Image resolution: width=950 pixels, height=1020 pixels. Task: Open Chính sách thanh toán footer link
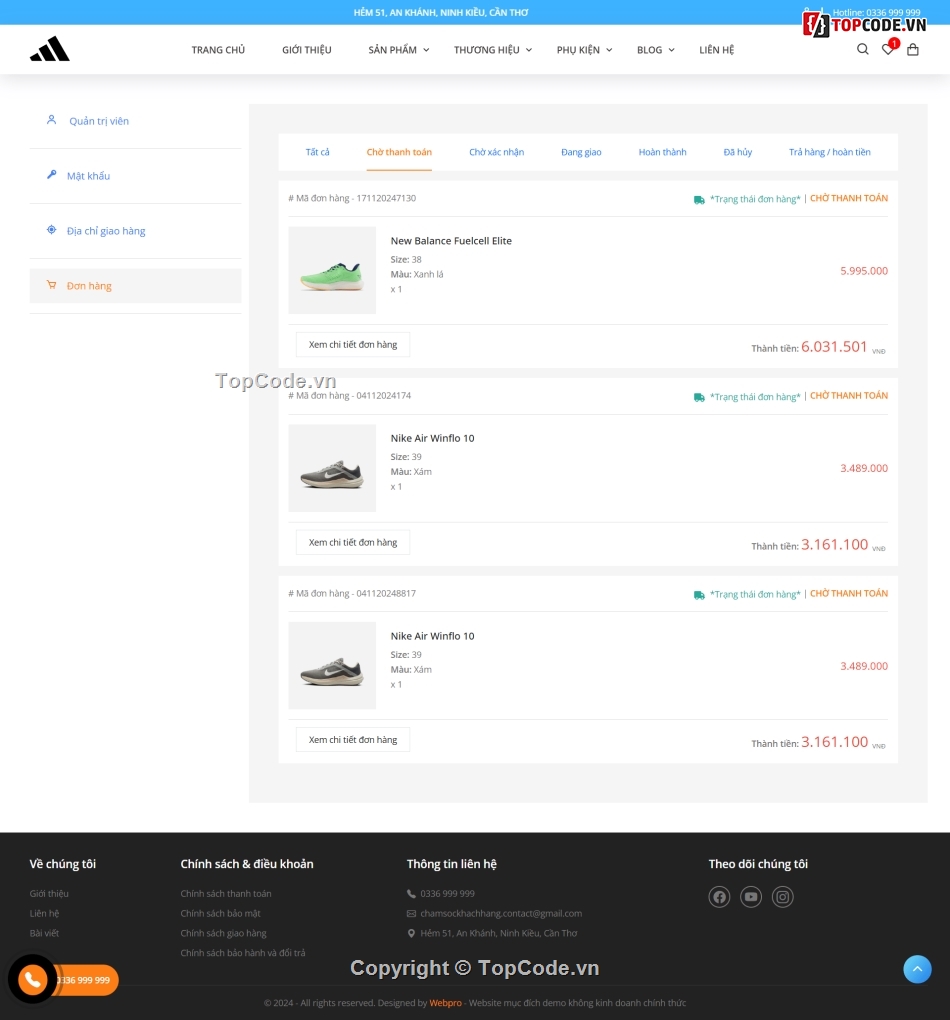coord(226,894)
